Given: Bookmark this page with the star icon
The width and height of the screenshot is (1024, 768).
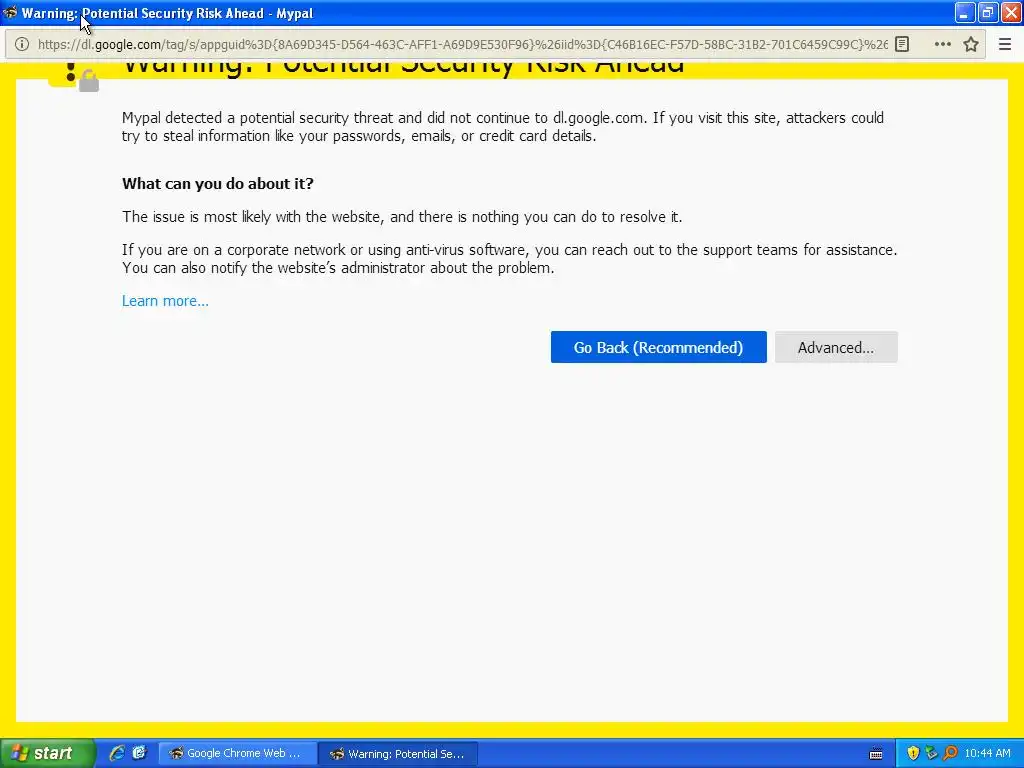Looking at the screenshot, I should click(971, 44).
